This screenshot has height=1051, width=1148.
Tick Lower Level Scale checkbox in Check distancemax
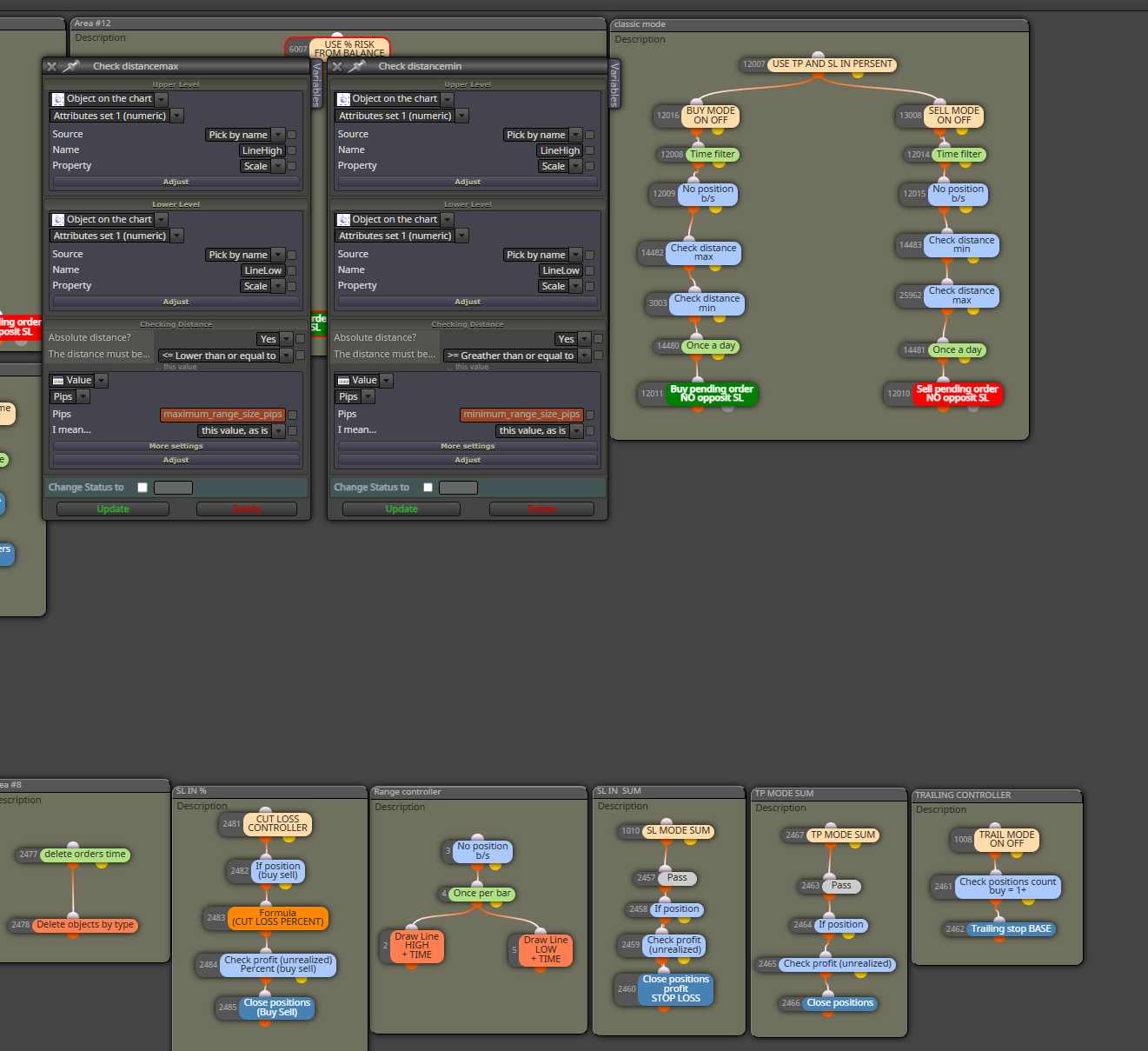[292, 286]
